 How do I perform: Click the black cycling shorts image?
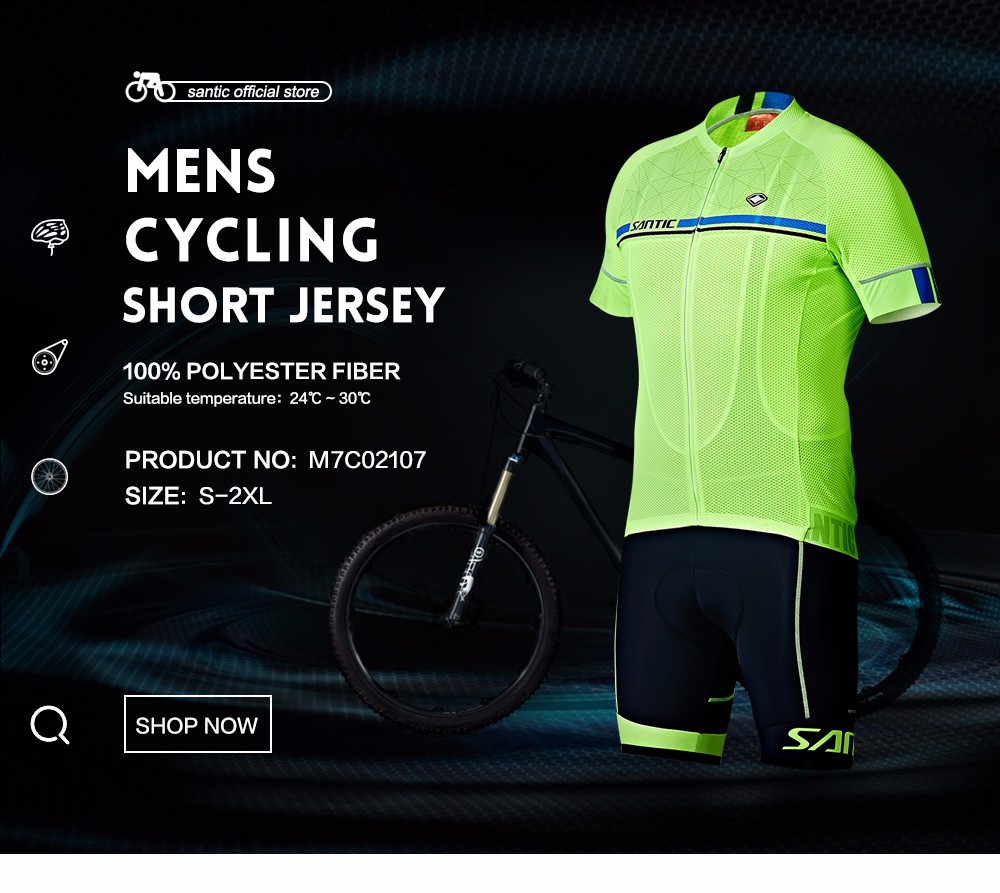pyautogui.click(x=735, y=647)
